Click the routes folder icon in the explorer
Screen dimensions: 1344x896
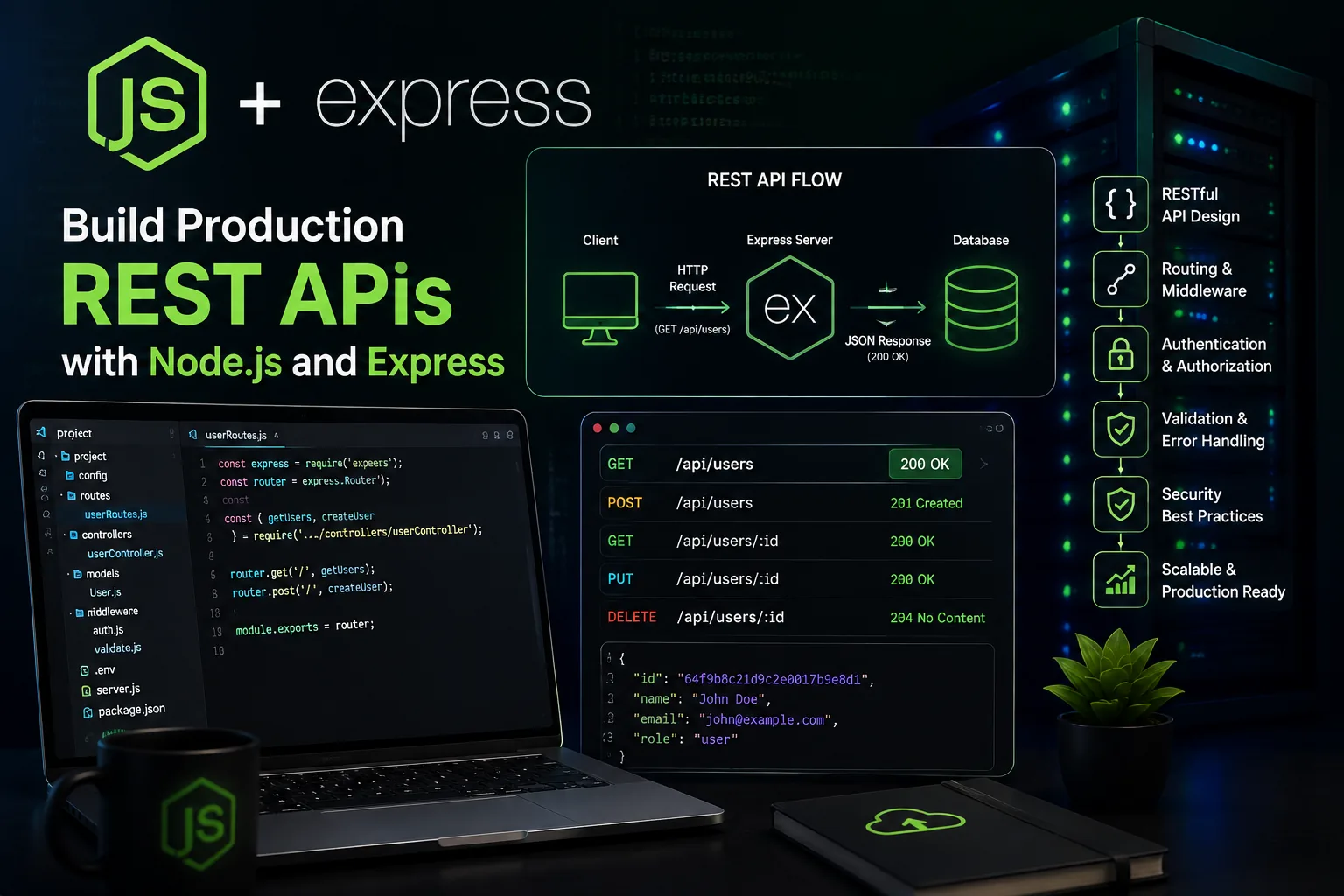point(72,495)
